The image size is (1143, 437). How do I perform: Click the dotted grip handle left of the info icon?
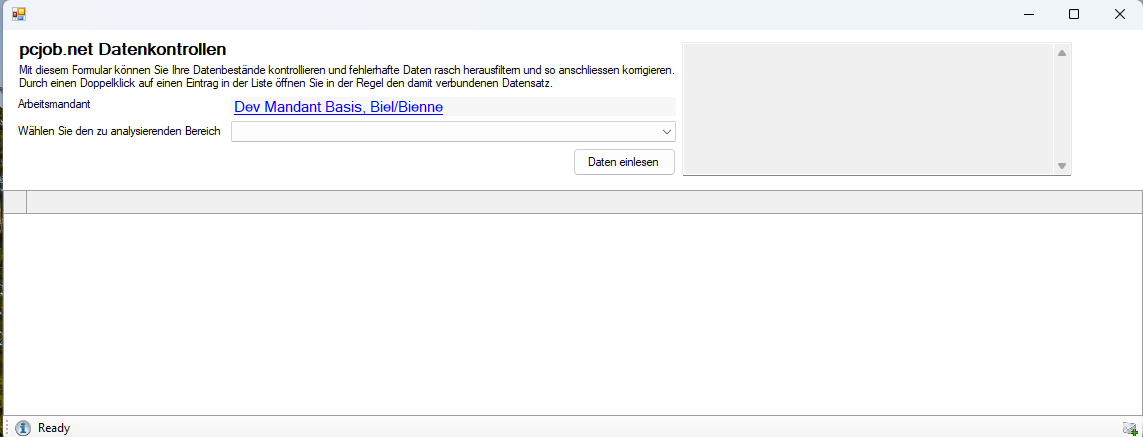(x=6, y=428)
